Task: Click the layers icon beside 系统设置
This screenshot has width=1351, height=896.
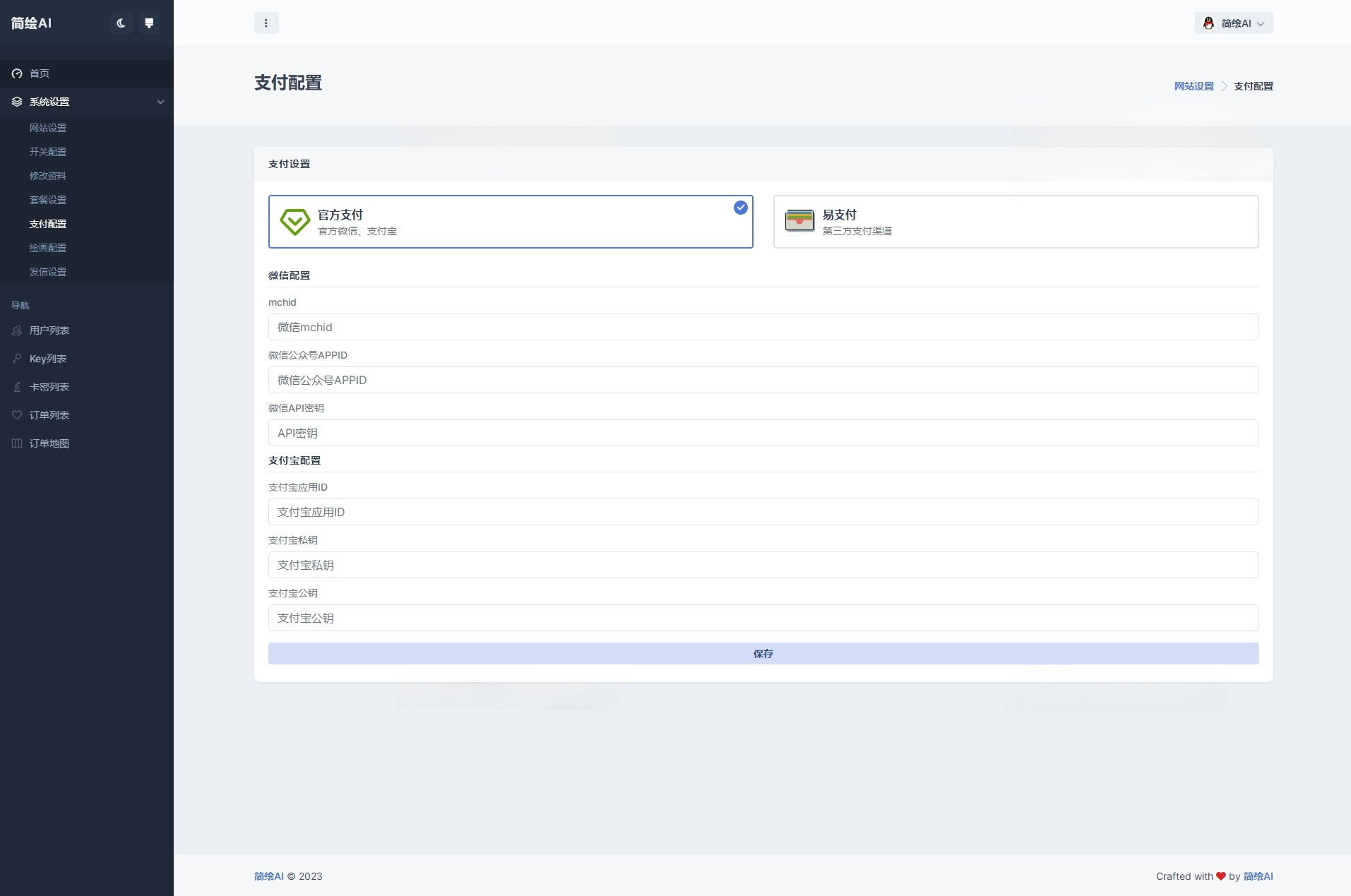Action: coord(16,102)
